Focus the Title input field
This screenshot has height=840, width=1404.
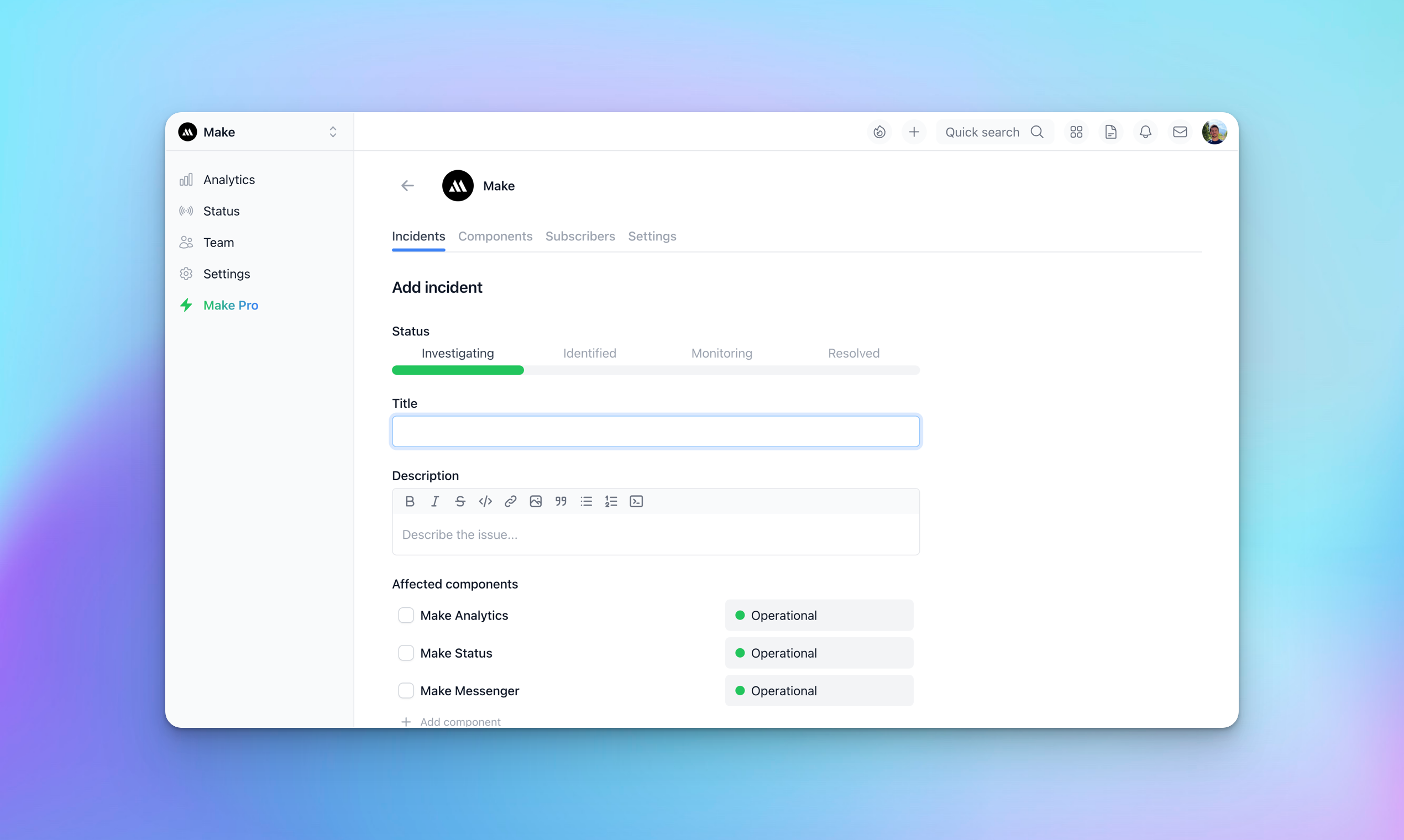tap(656, 431)
